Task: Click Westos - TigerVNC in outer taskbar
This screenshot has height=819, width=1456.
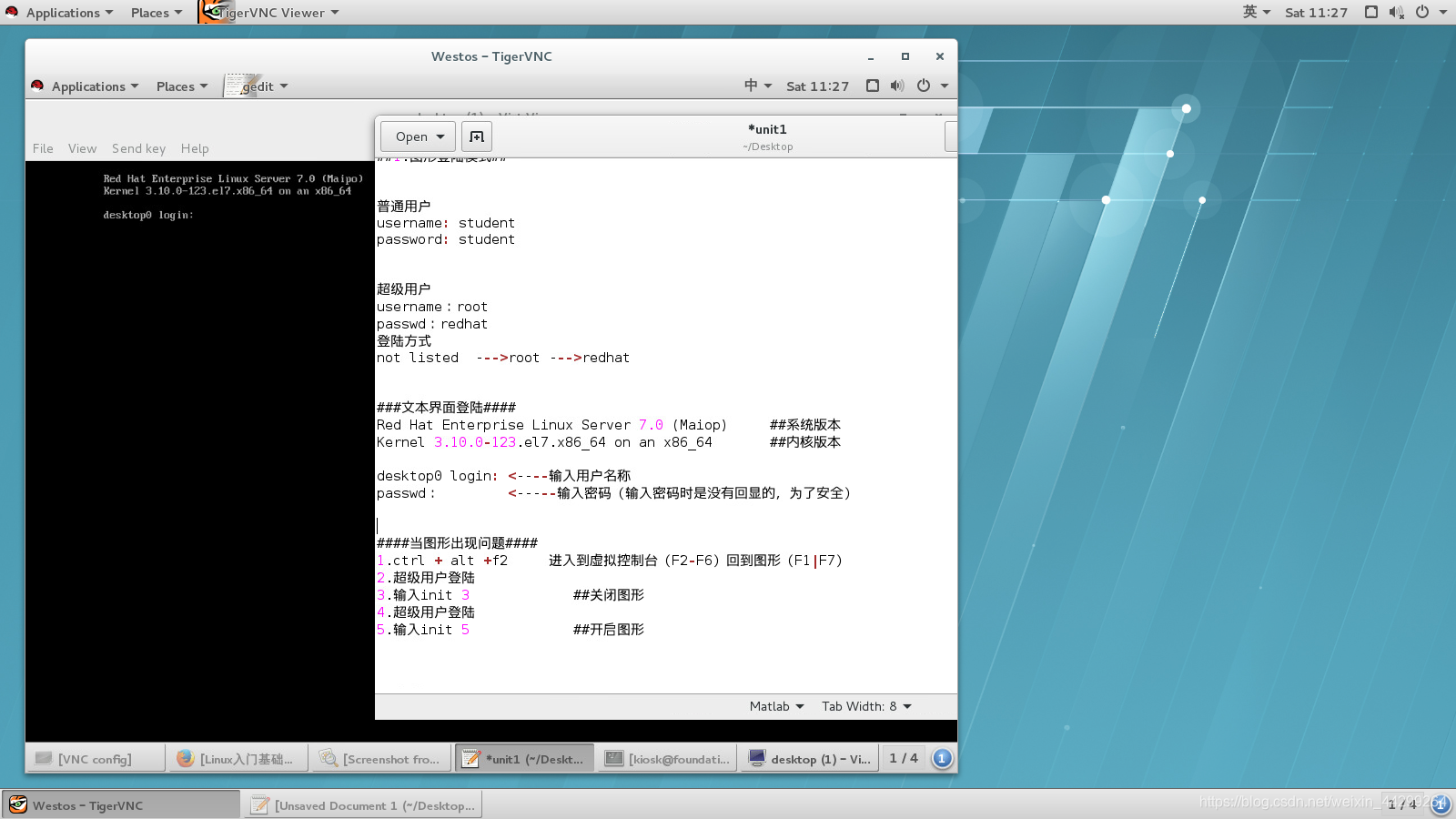Action: (x=120, y=805)
